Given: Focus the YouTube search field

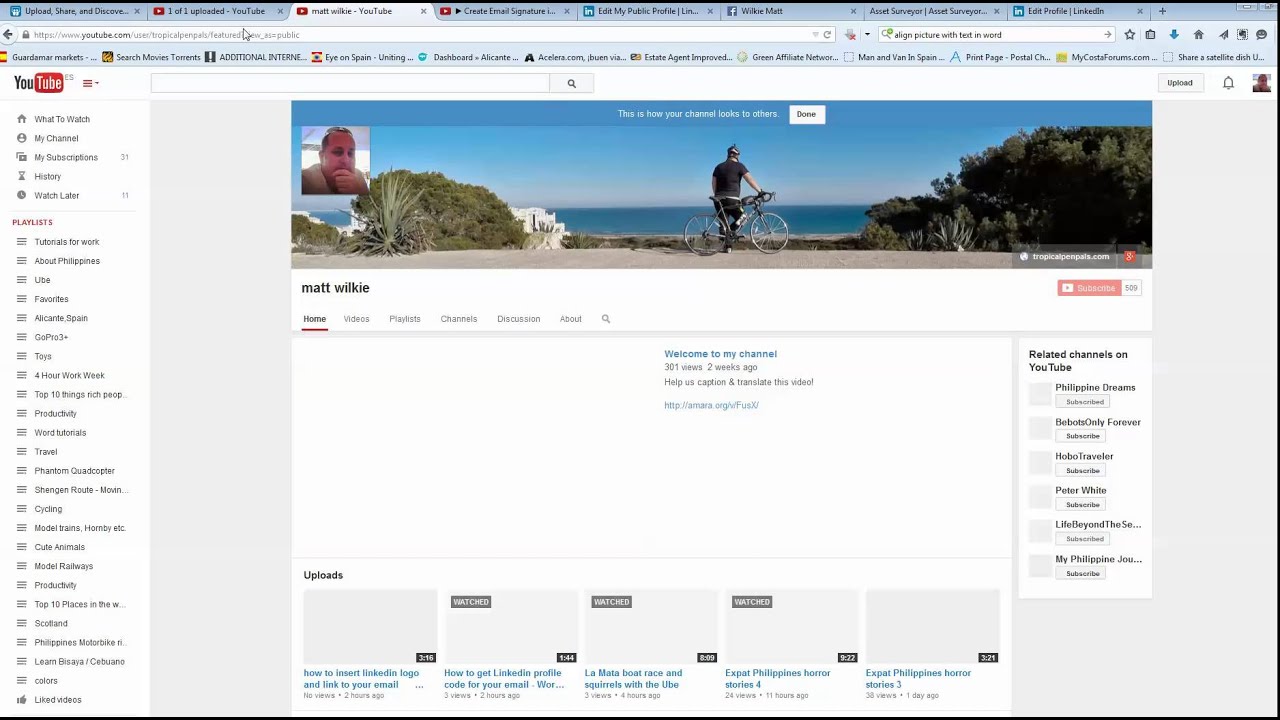Looking at the screenshot, I should click(x=350, y=83).
